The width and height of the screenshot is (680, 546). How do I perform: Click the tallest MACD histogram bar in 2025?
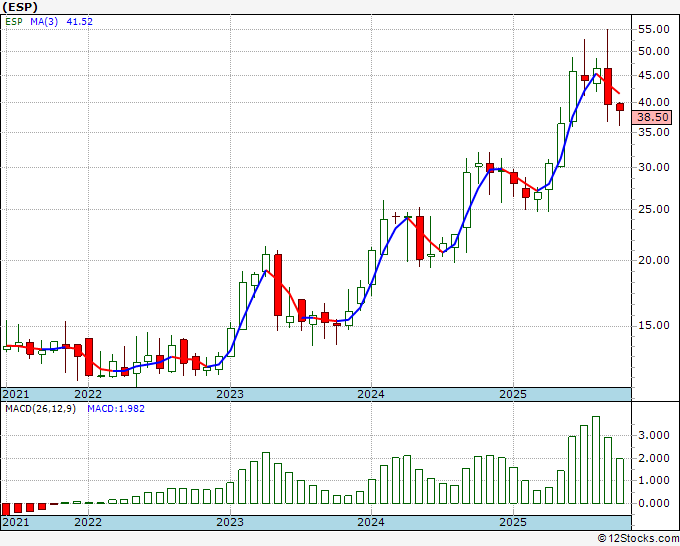coord(596,460)
